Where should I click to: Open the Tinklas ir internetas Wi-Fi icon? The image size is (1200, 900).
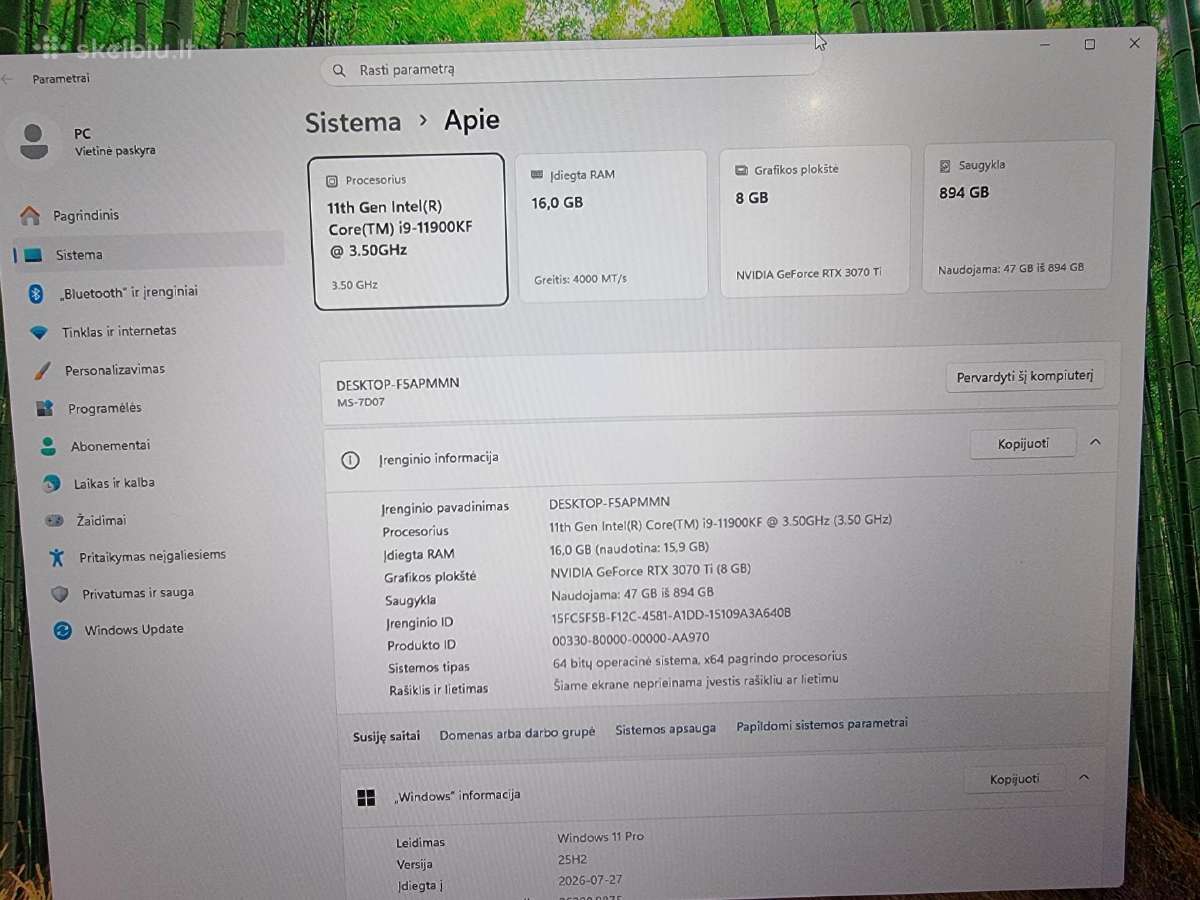[39, 332]
